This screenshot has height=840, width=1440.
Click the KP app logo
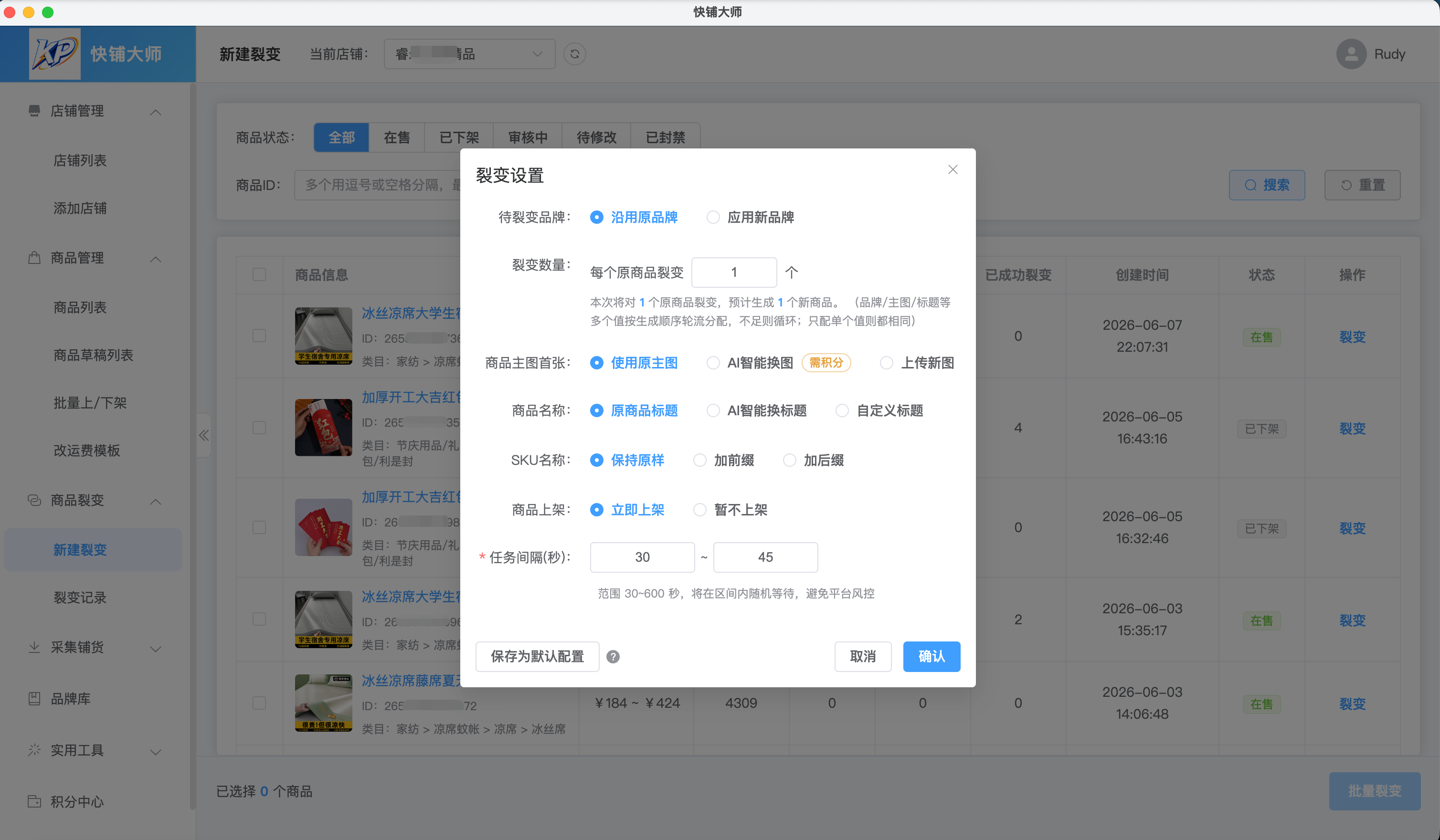(55, 53)
